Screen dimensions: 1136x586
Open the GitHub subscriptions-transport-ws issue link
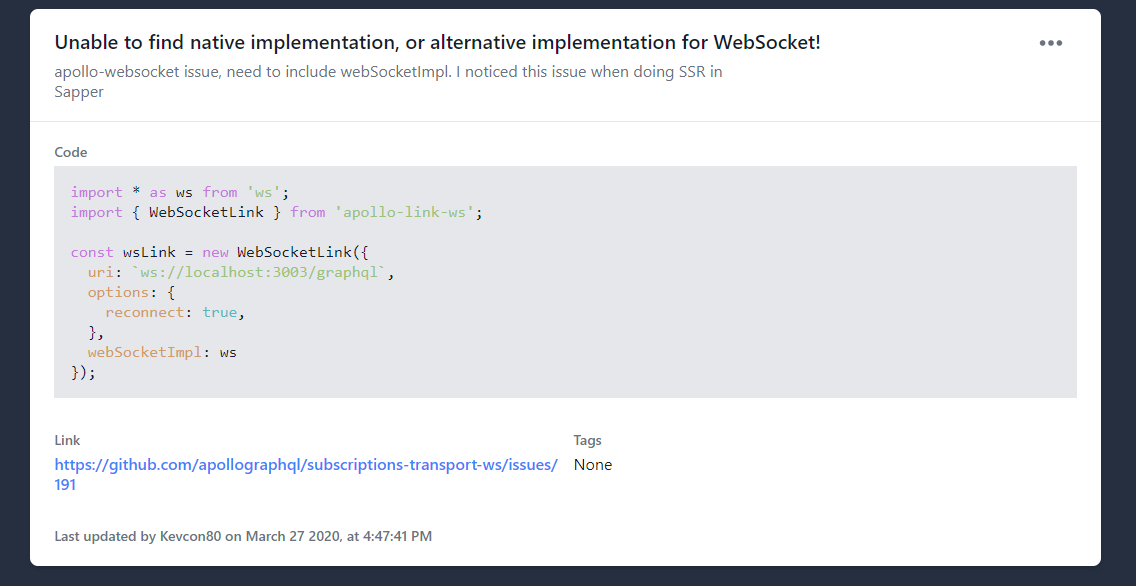(306, 474)
